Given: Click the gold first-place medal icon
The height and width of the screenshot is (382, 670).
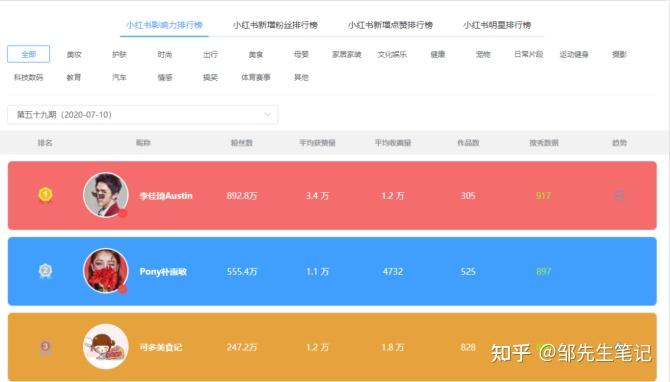Looking at the screenshot, I should click(x=45, y=195).
